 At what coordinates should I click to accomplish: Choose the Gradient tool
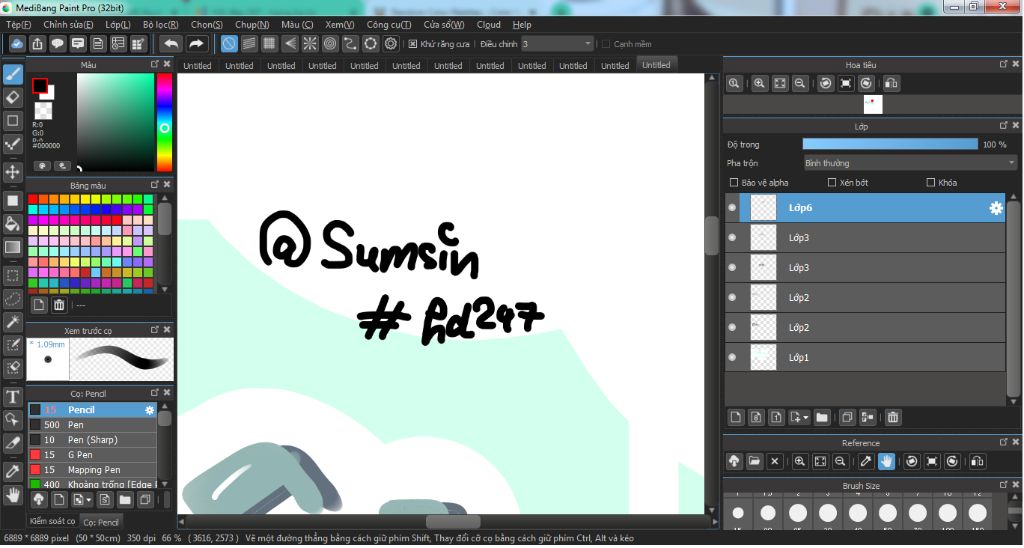(x=13, y=248)
